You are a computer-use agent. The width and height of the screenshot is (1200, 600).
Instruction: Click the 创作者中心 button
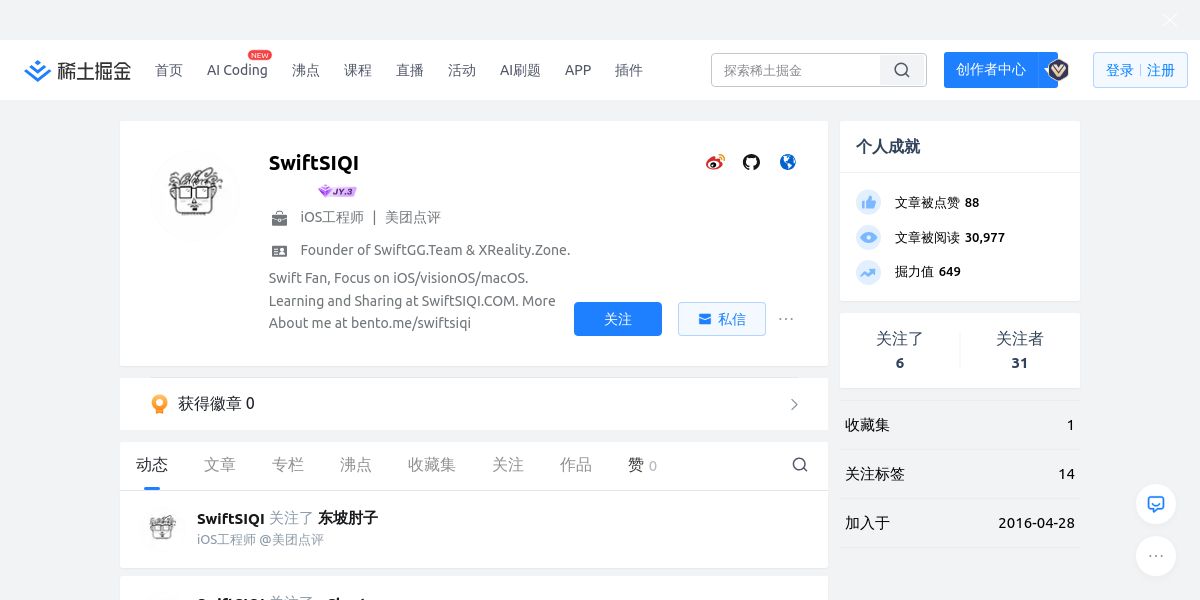pos(991,70)
